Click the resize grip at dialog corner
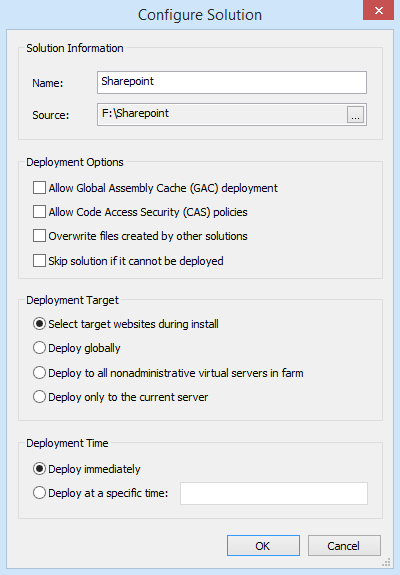The image size is (400, 575). (386, 563)
